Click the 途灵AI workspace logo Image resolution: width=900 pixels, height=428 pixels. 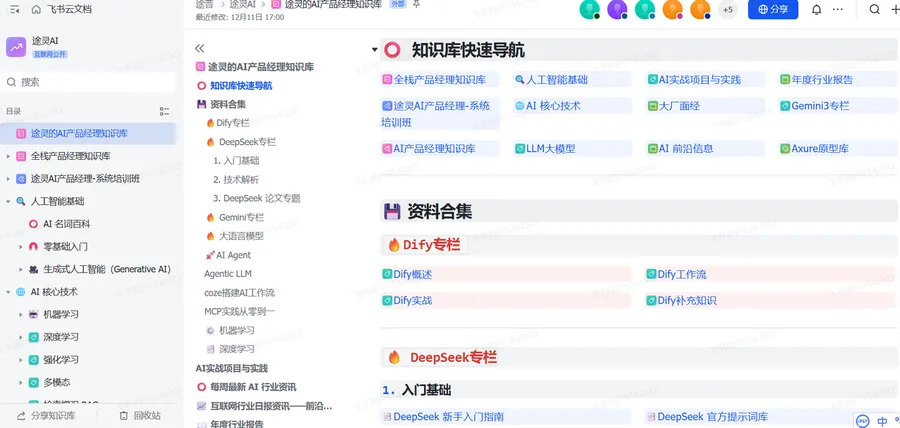[x=16, y=47]
